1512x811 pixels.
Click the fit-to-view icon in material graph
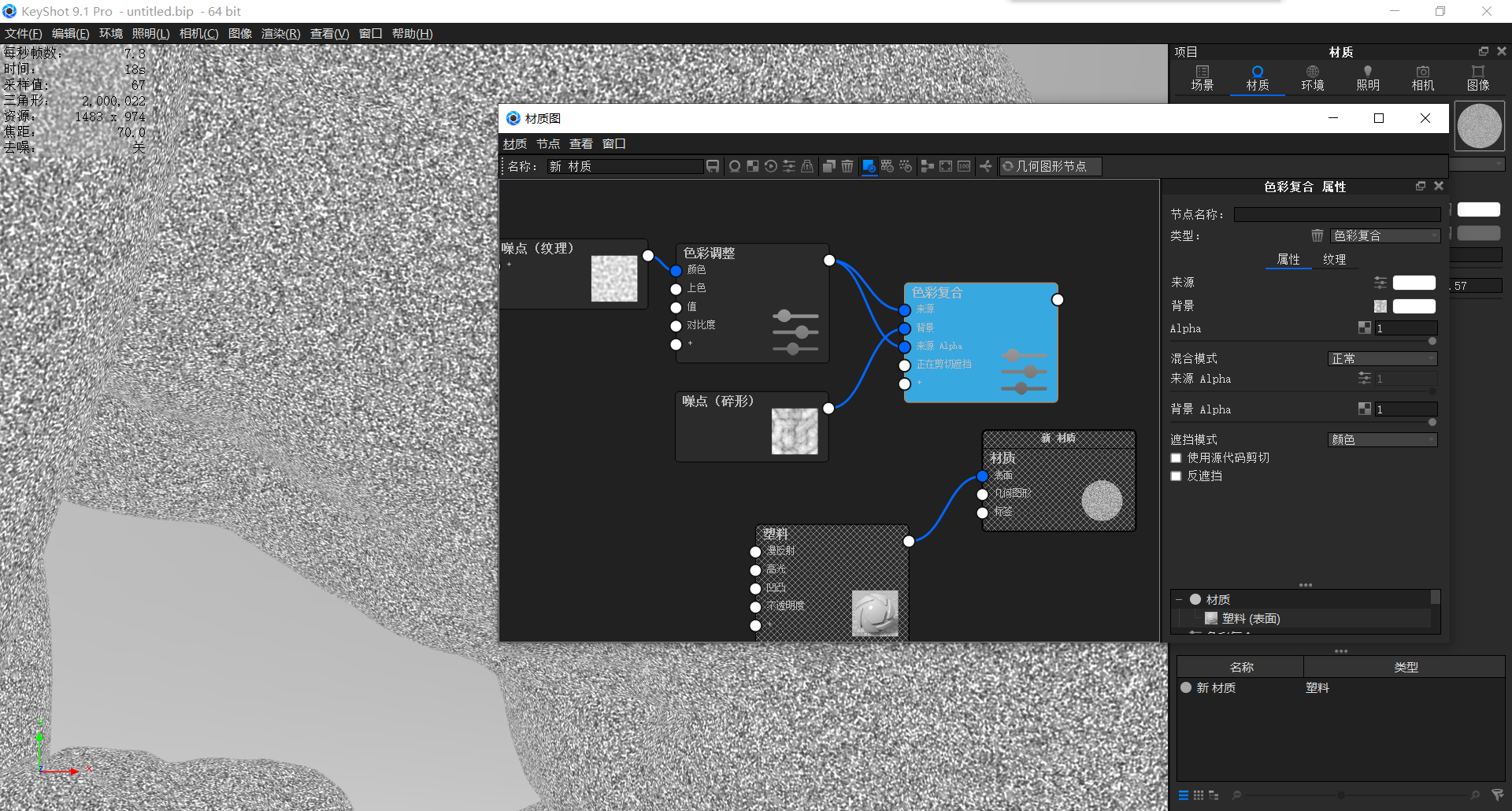[x=945, y=166]
